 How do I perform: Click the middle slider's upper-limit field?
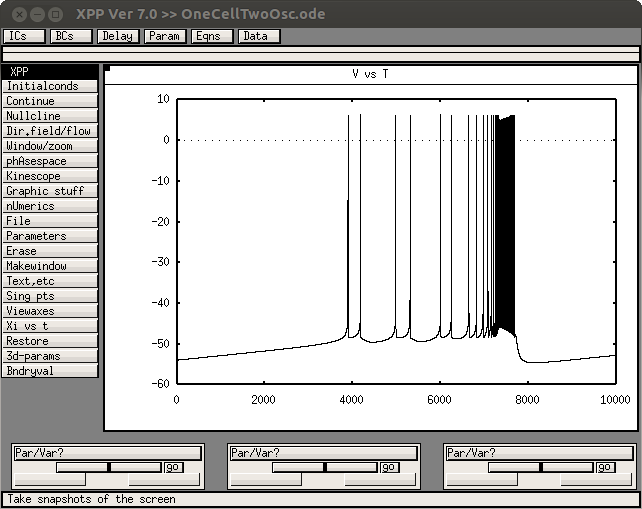tap(380, 480)
